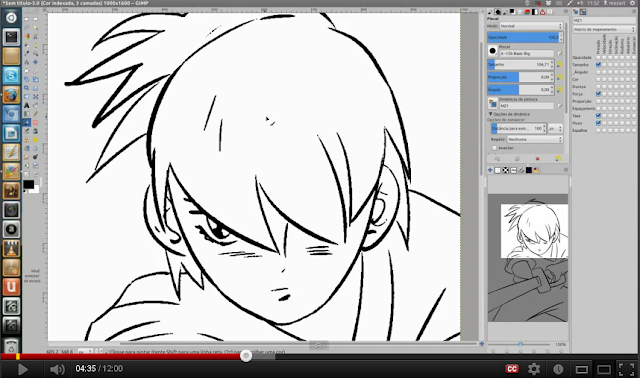This screenshot has height=378, width=640.
Task: Switch to the black-white gradient tab icon
Action: pos(535,12)
